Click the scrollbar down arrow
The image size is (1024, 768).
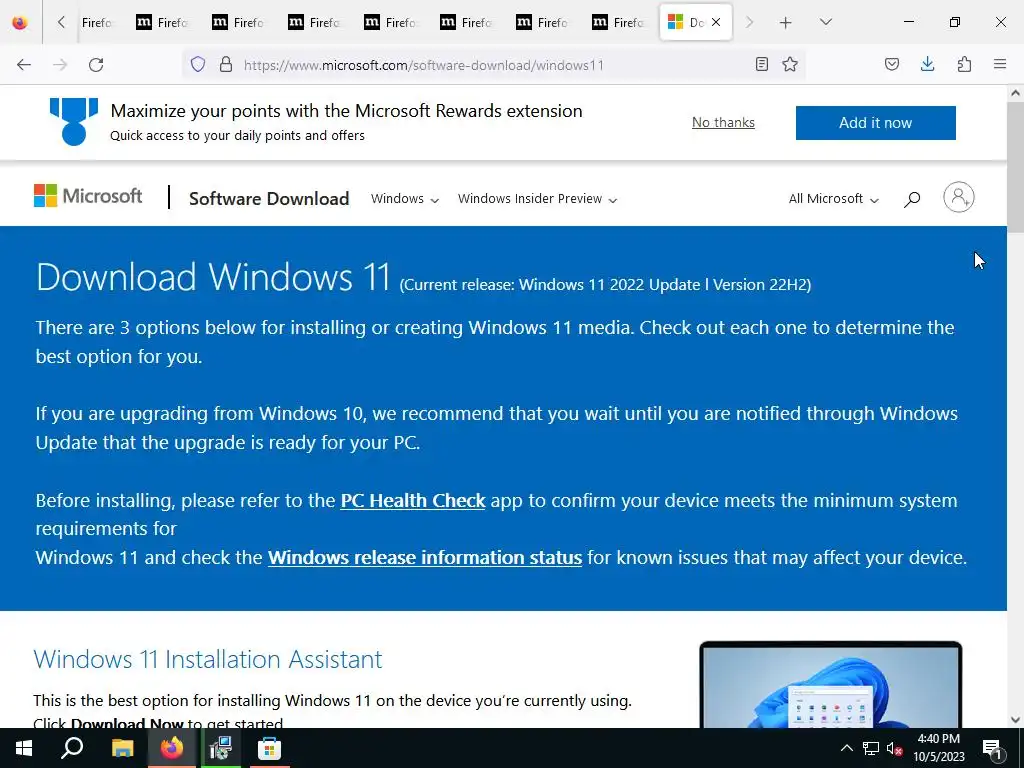tap(1015, 720)
